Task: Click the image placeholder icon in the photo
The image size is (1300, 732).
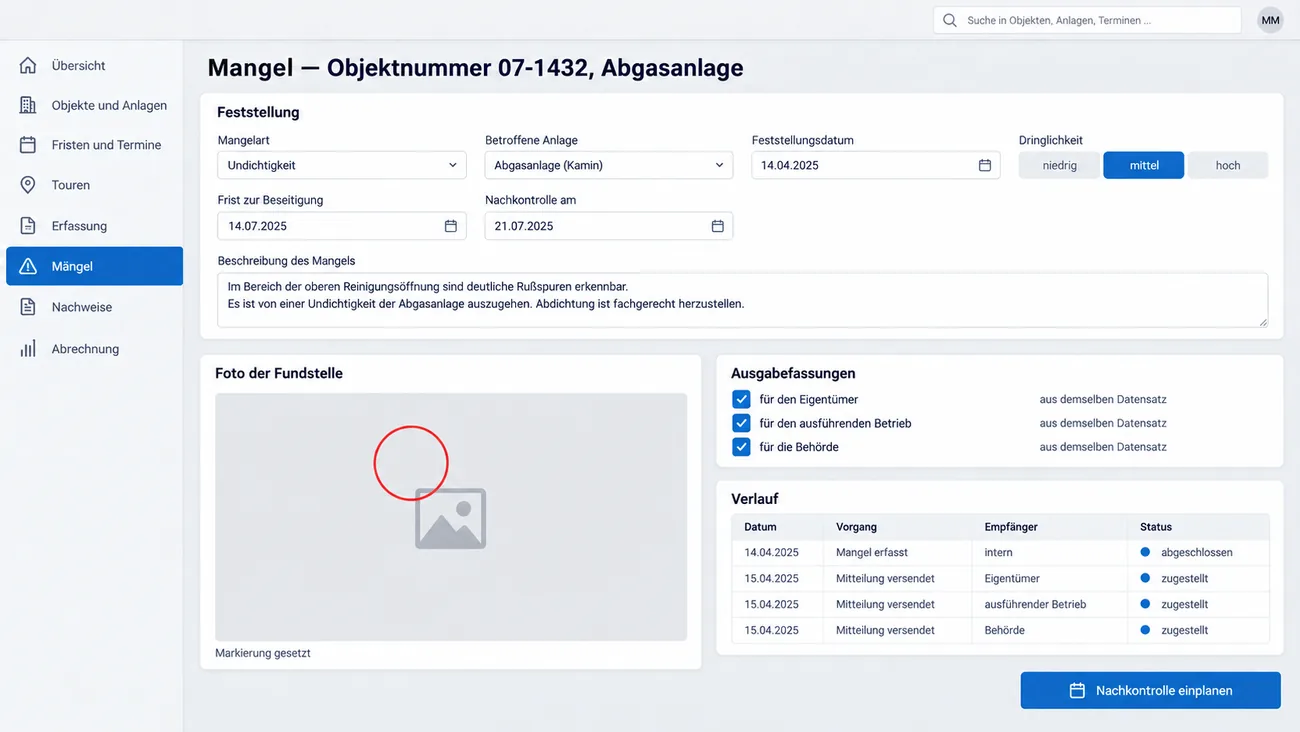Action: pos(451,519)
